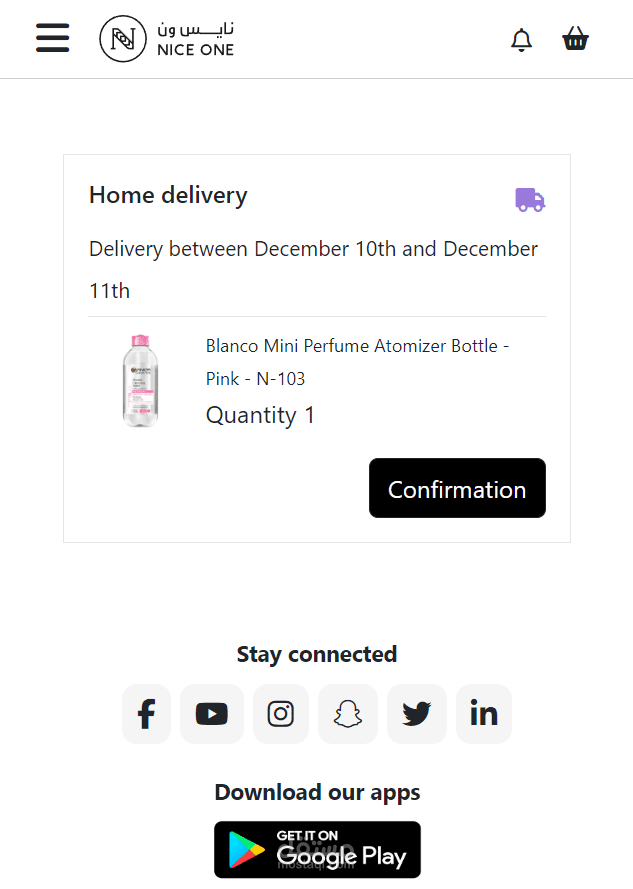Open the hamburger navigation menu
633x889 pixels.
coord(53,39)
